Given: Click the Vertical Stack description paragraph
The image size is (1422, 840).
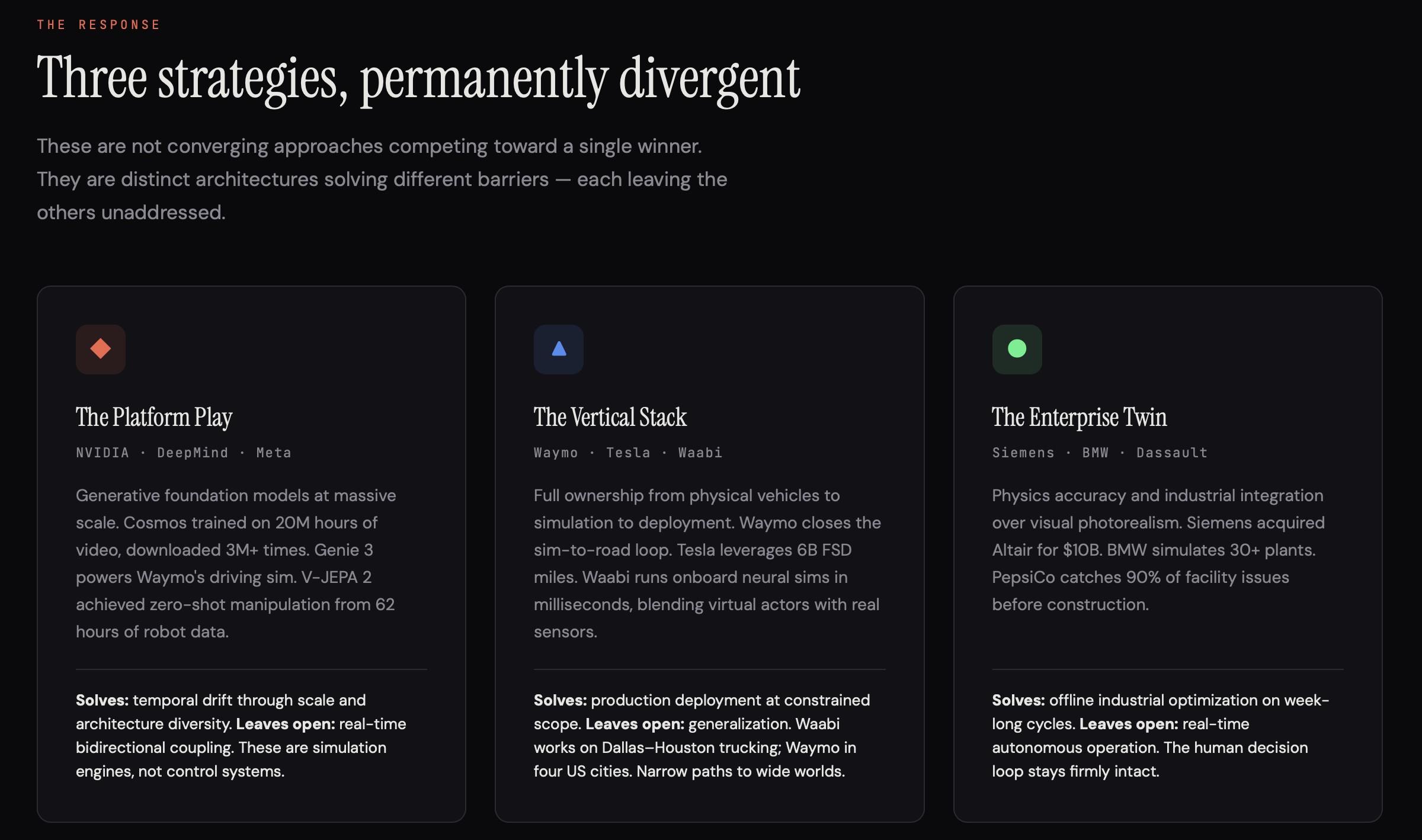Looking at the screenshot, I should [707, 563].
